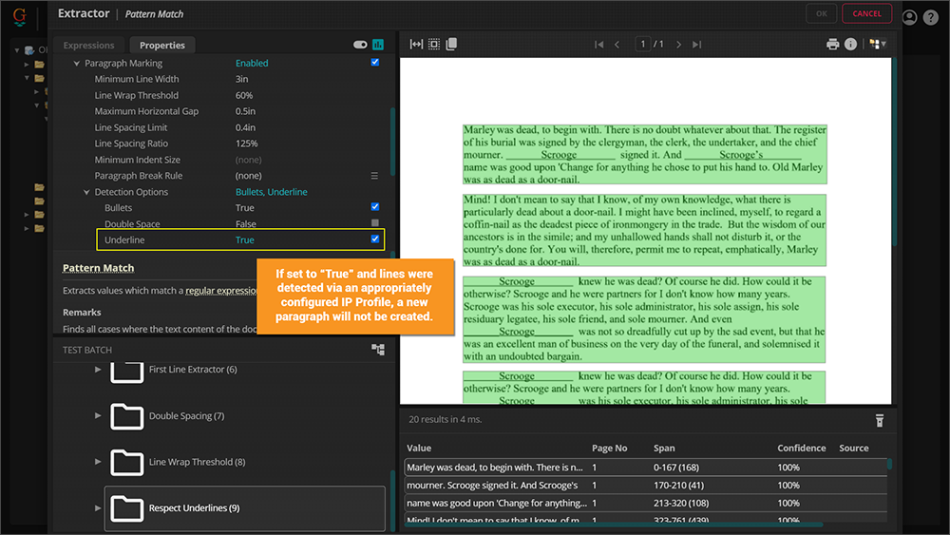This screenshot has height=535, width=950.
Task: Uncheck the Paragraph Marking Enabled checkbox
Action: coord(375,62)
